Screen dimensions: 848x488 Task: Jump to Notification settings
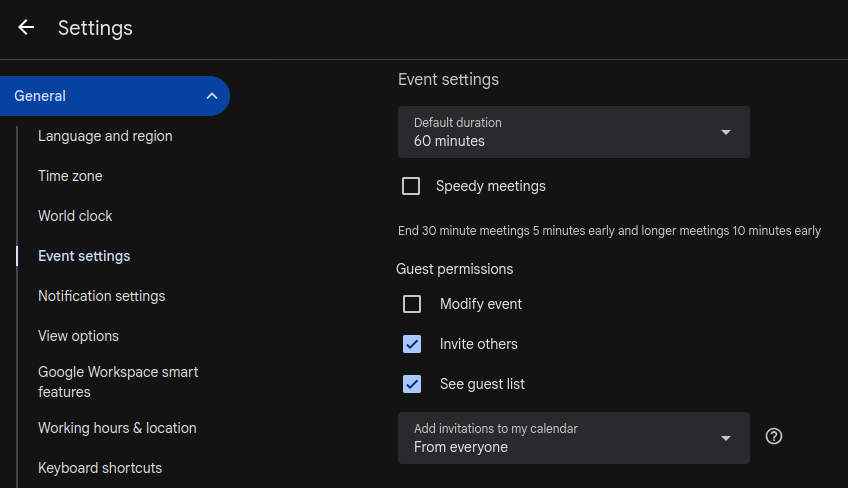click(x=101, y=296)
